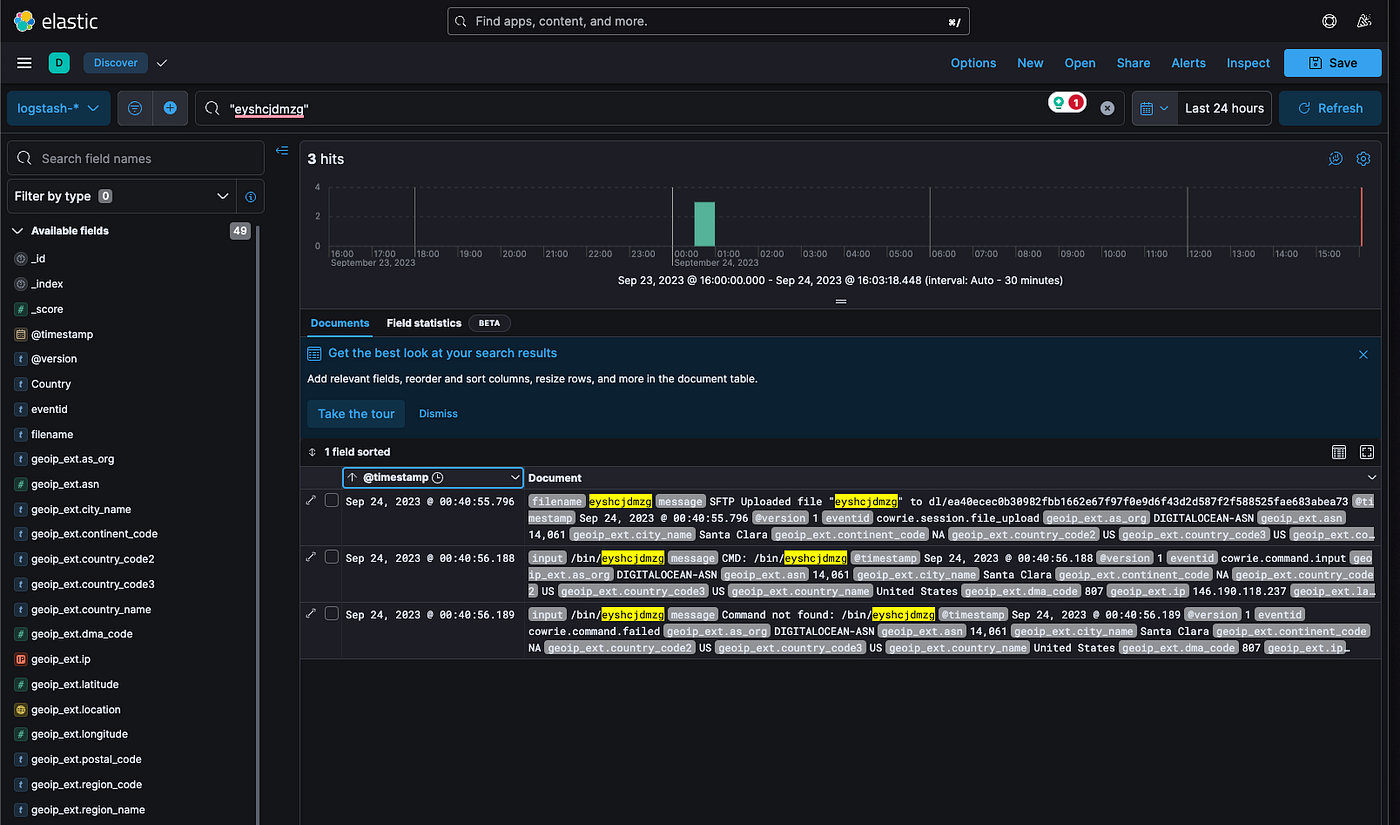Open the Alerts menu
Screen dimensions: 1400x825
tap(1188, 63)
